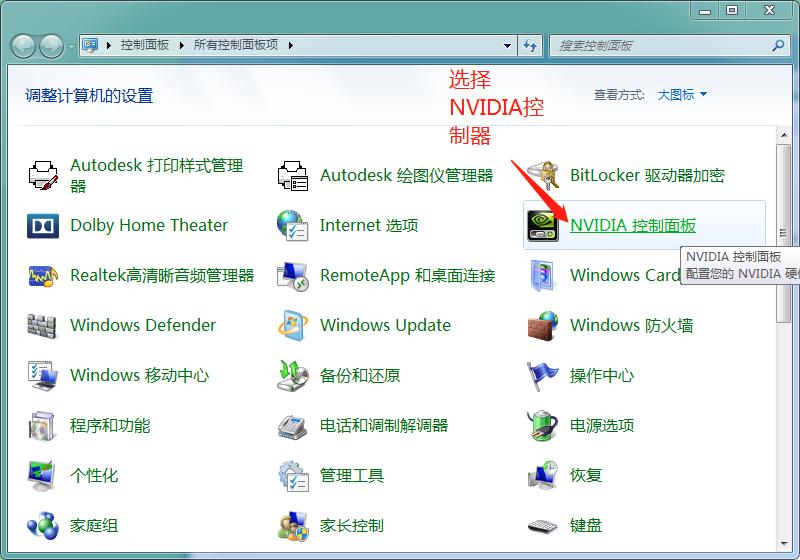This screenshot has height=560, width=800.
Task: Open the BitLocker 驱动器加密 padlock icon
Action: click(543, 175)
